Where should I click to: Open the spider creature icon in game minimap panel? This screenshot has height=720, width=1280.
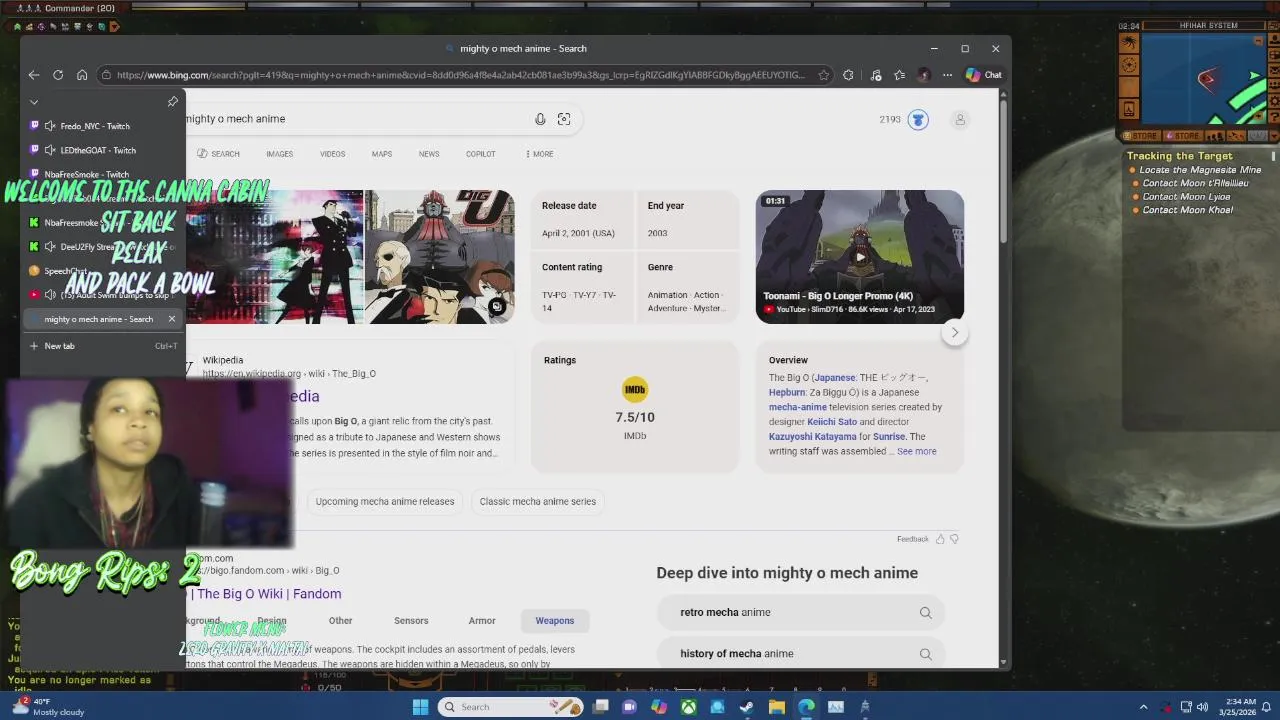point(1129,43)
